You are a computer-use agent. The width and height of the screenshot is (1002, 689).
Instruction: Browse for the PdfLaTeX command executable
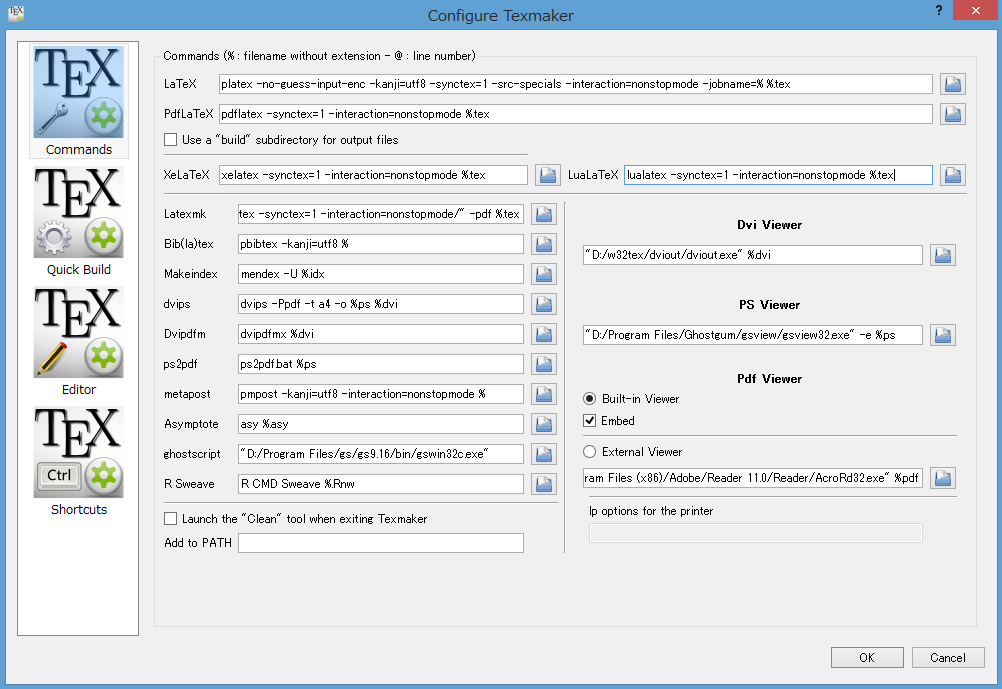point(952,114)
